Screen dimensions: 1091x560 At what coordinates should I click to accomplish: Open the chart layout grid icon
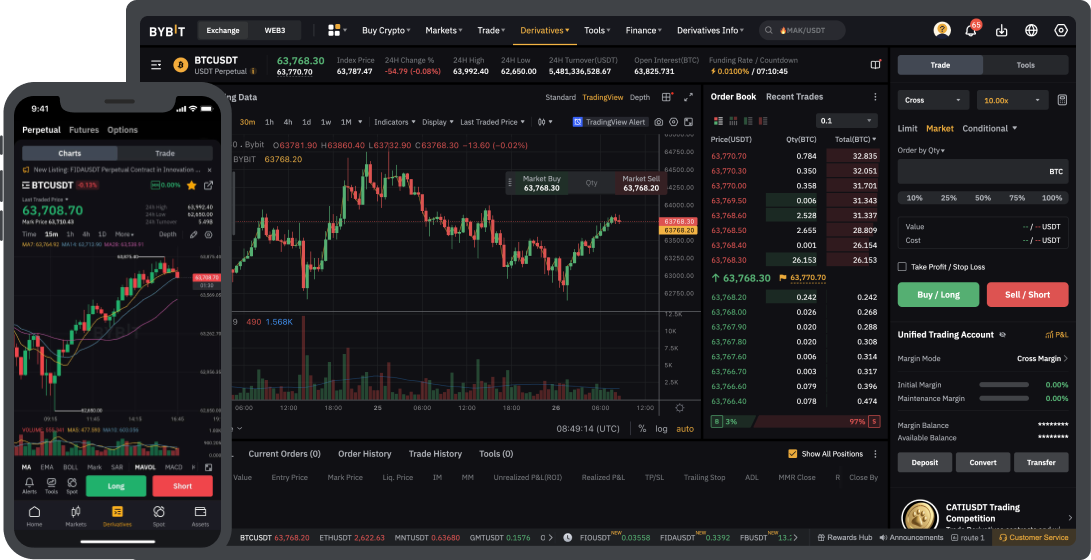pyautogui.click(x=667, y=97)
